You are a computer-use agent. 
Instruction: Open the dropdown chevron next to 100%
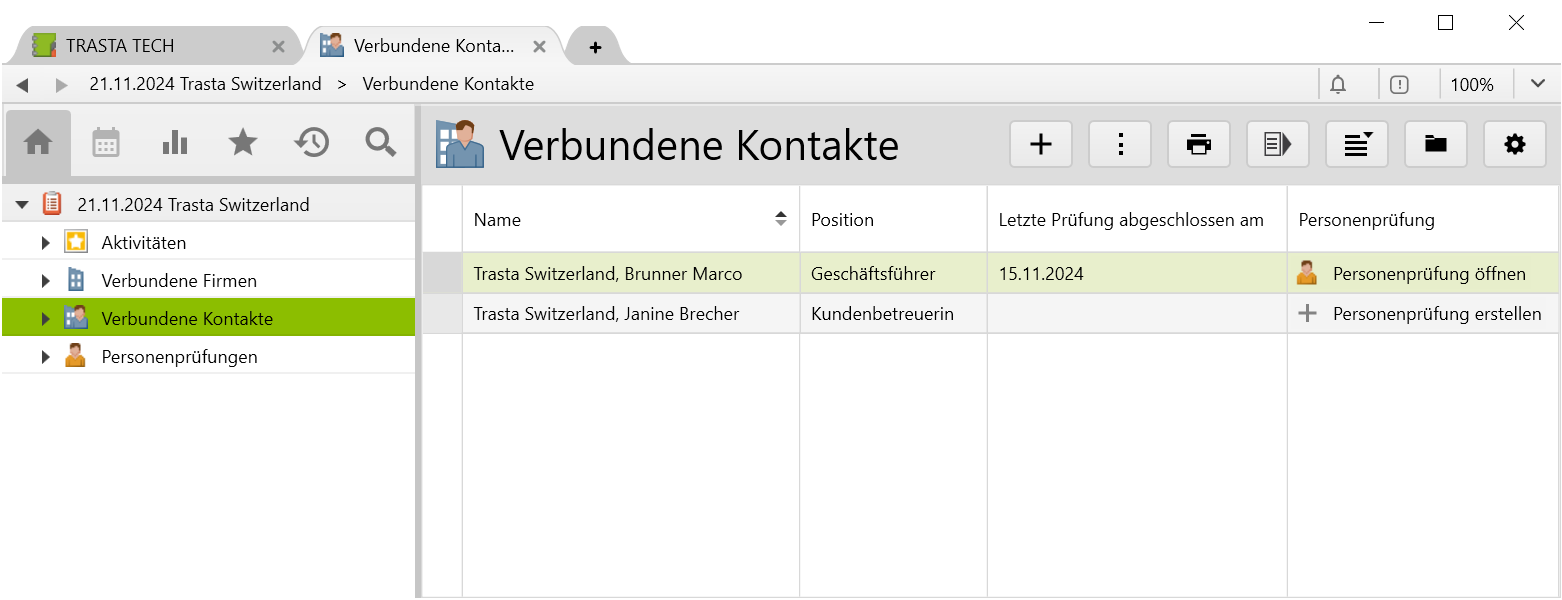(x=1538, y=84)
